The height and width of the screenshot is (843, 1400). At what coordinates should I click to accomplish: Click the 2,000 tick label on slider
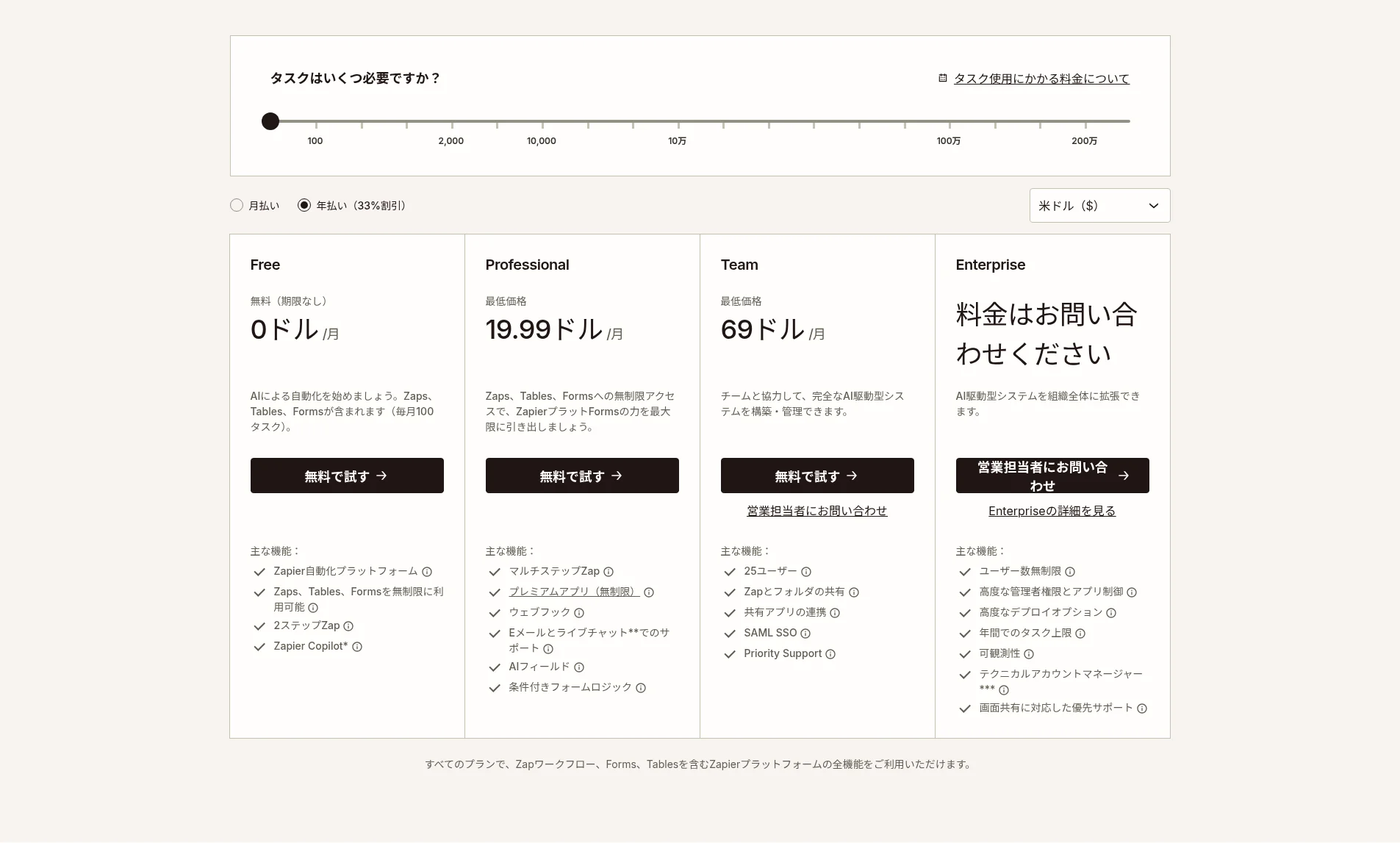click(451, 141)
